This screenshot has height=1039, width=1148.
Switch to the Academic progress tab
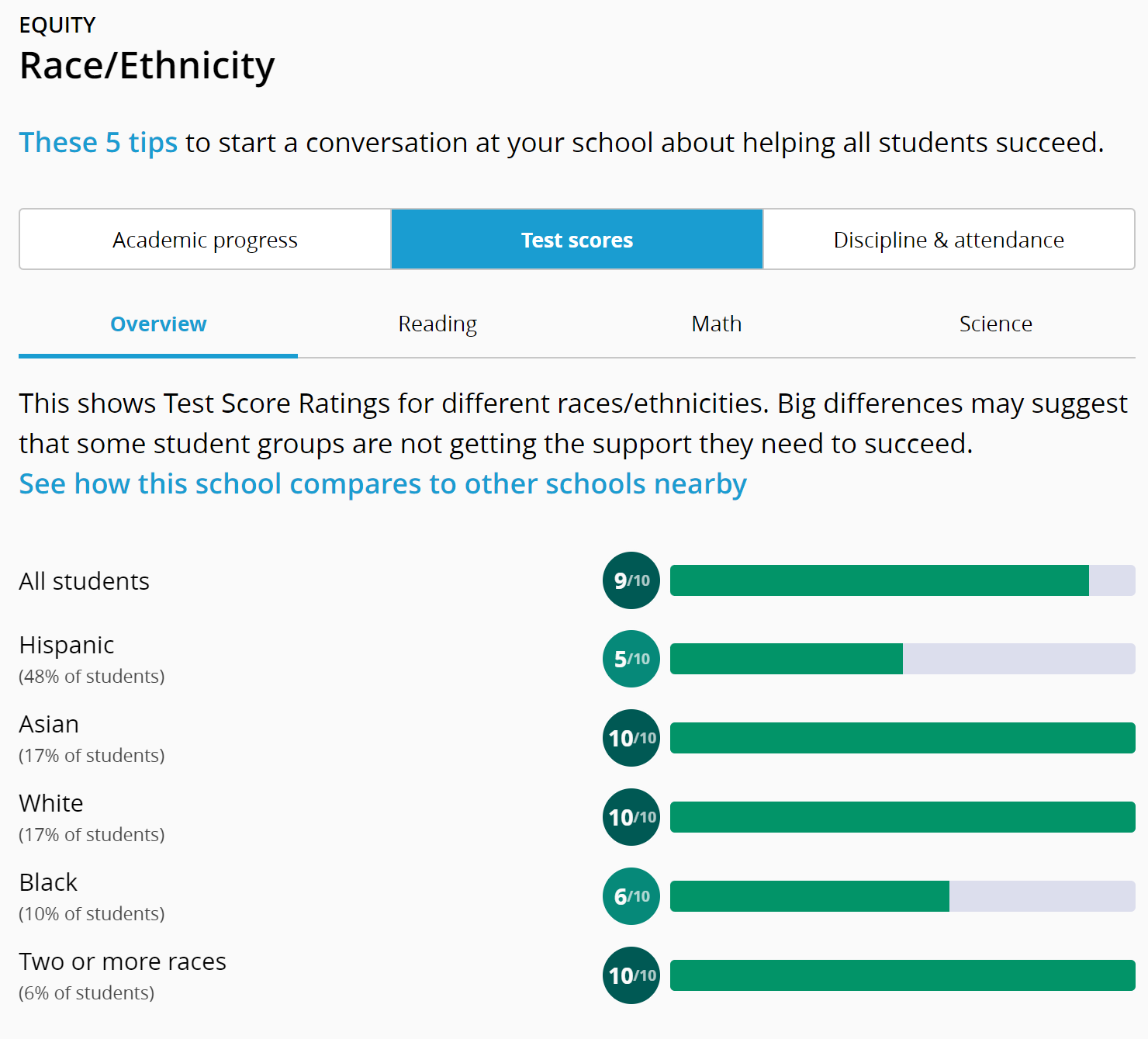pos(205,240)
